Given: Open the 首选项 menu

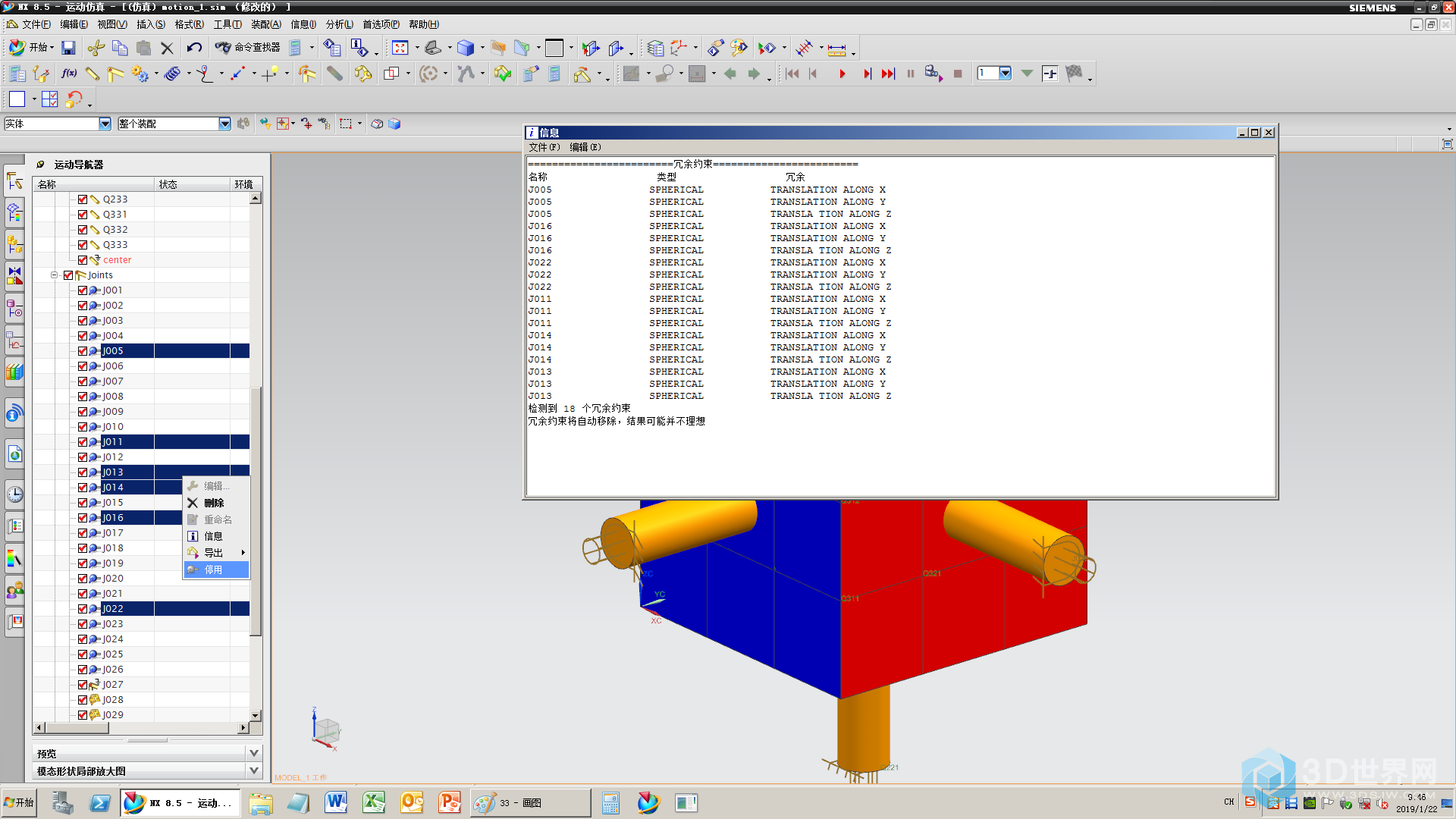Looking at the screenshot, I should point(381,24).
